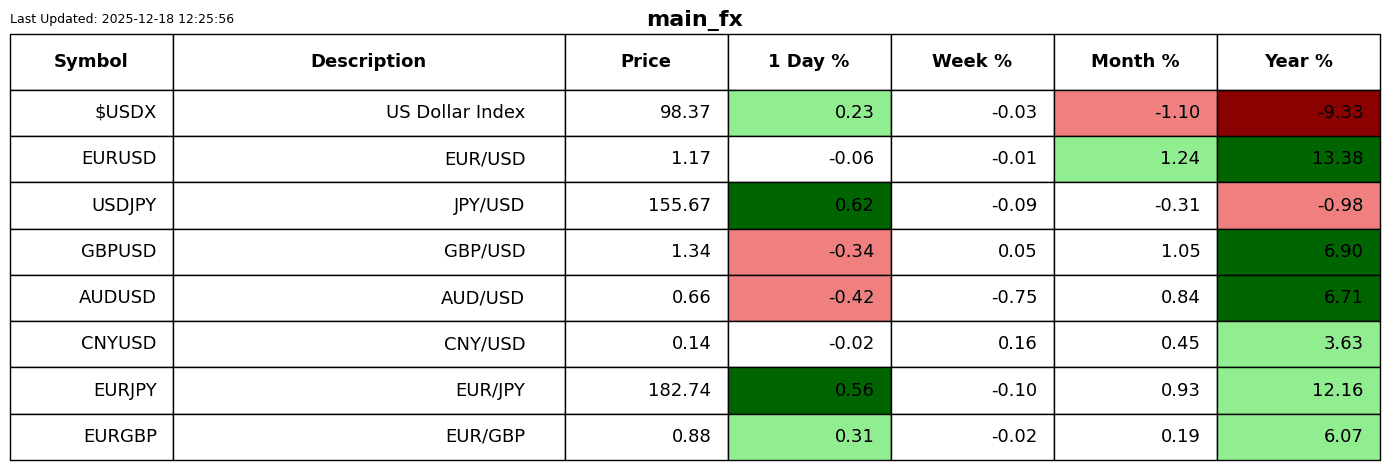Select the 155.67 price cell

(x=646, y=206)
